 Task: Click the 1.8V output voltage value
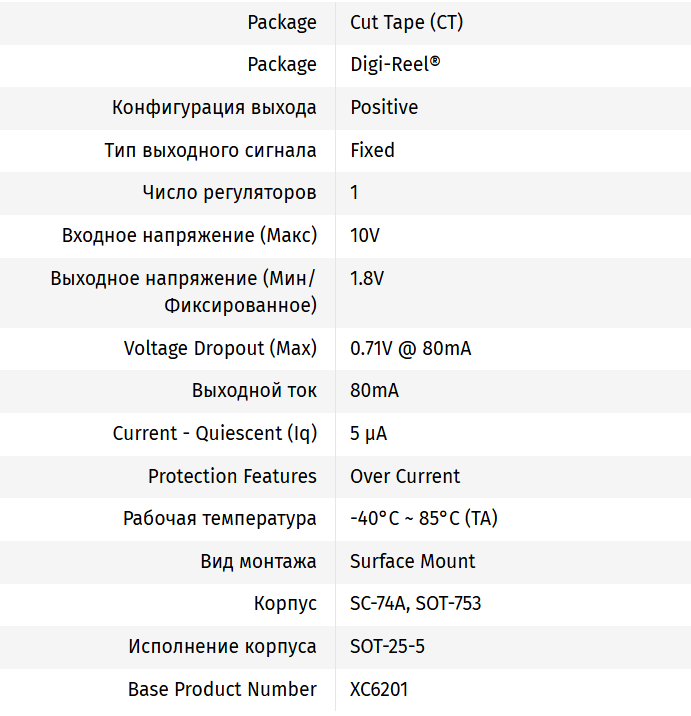point(367,279)
